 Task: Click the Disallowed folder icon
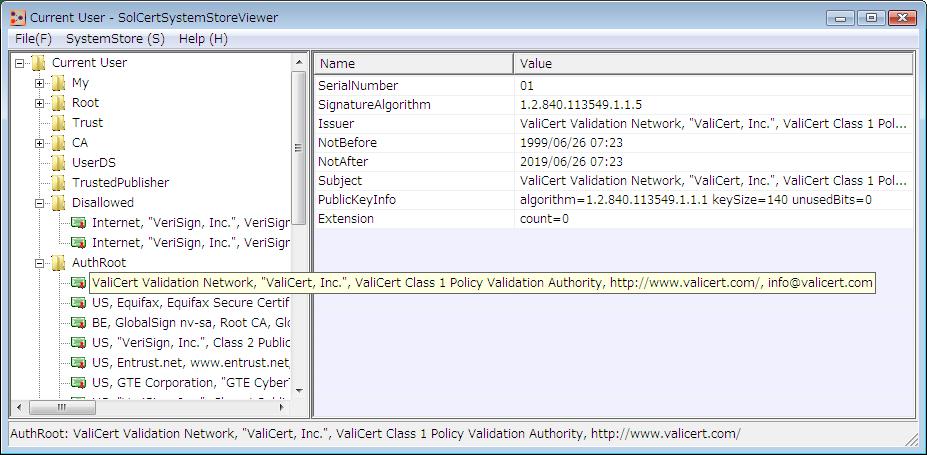pyautogui.click(x=58, y=203)
